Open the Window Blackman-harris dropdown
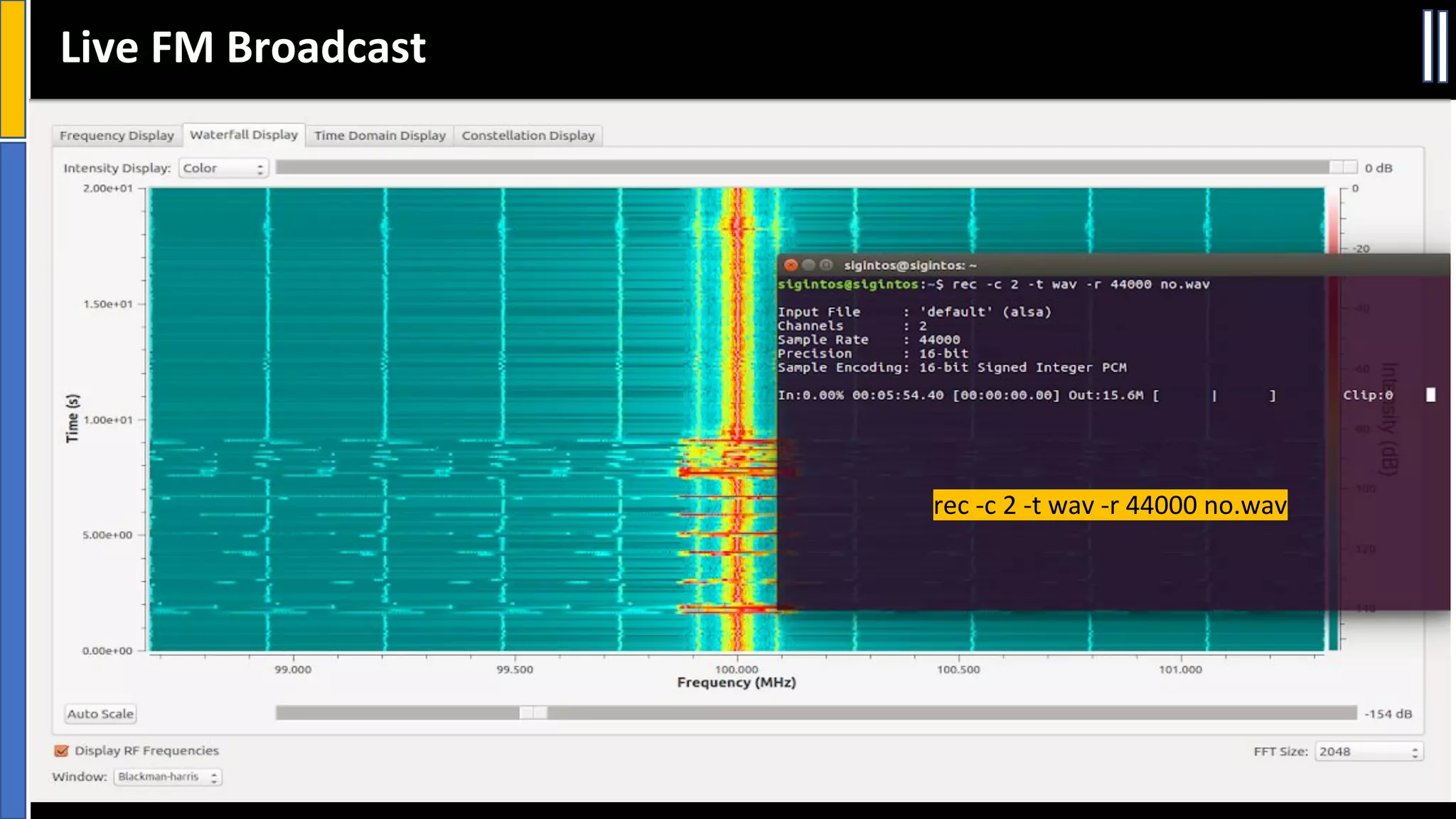The image size is (1456, 819). click(168, 776)
